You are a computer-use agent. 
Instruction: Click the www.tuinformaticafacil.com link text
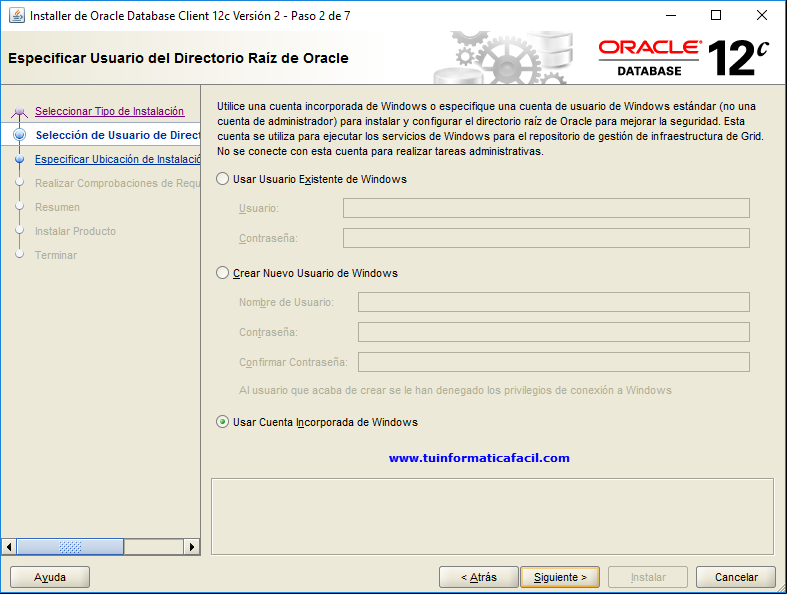479,458
